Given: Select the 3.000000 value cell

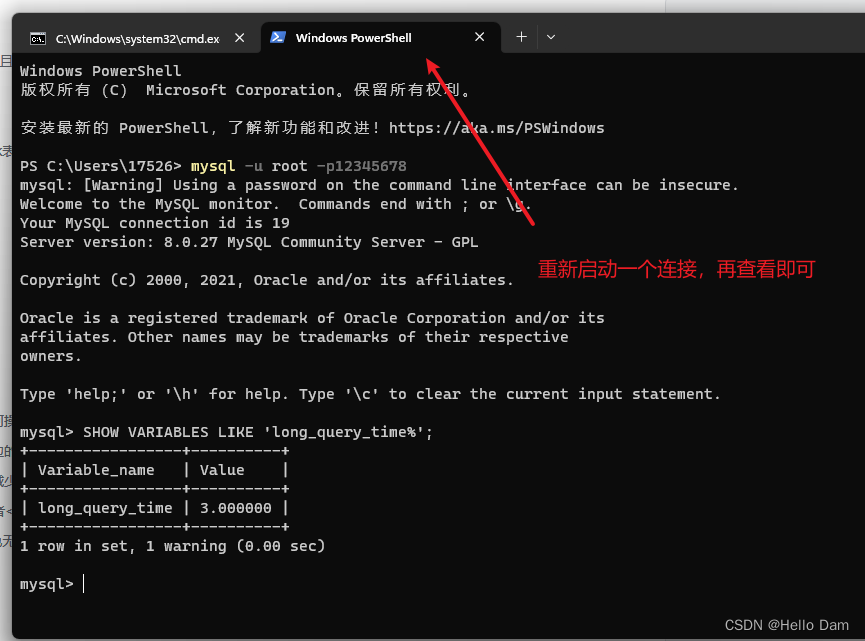Looking at the screenshot, I should coord(236,508).
